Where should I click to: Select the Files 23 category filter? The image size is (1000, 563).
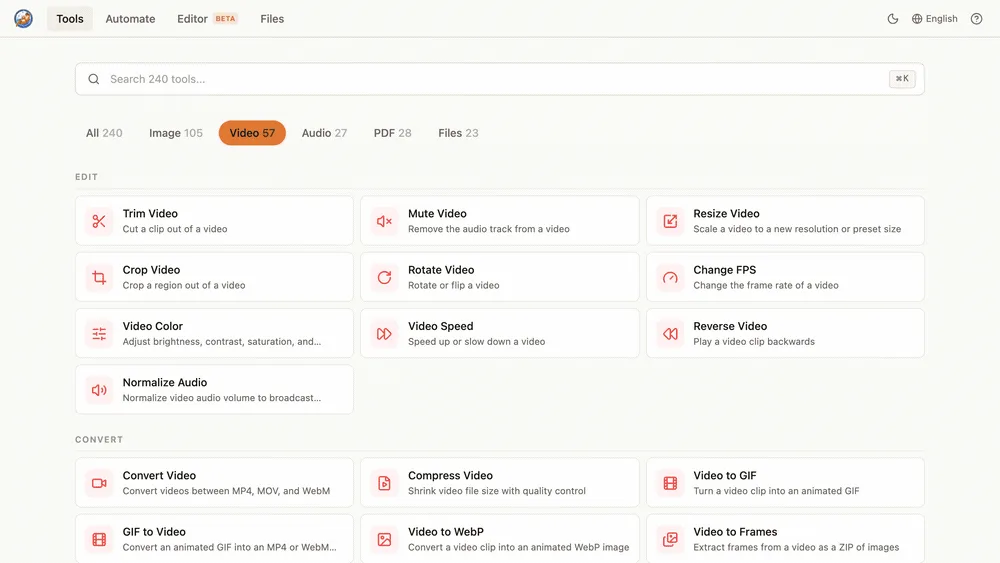458,133
